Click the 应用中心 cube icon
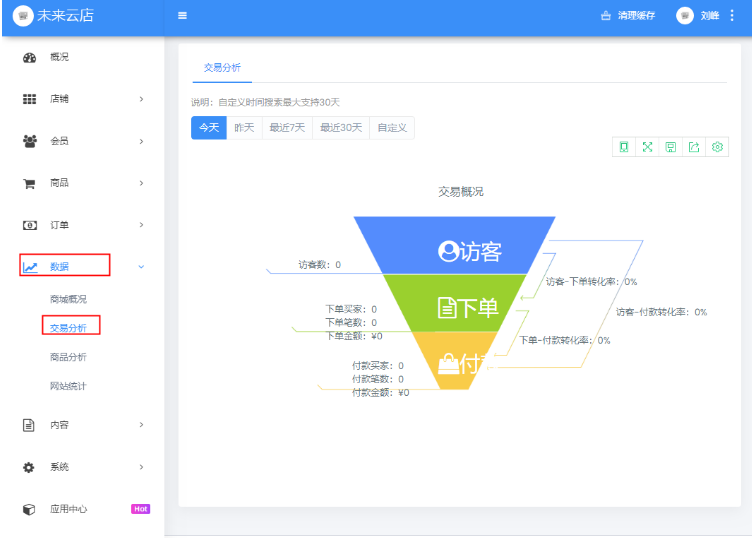The width and height of the screenshot is (752, 538). tap(29, 509)
